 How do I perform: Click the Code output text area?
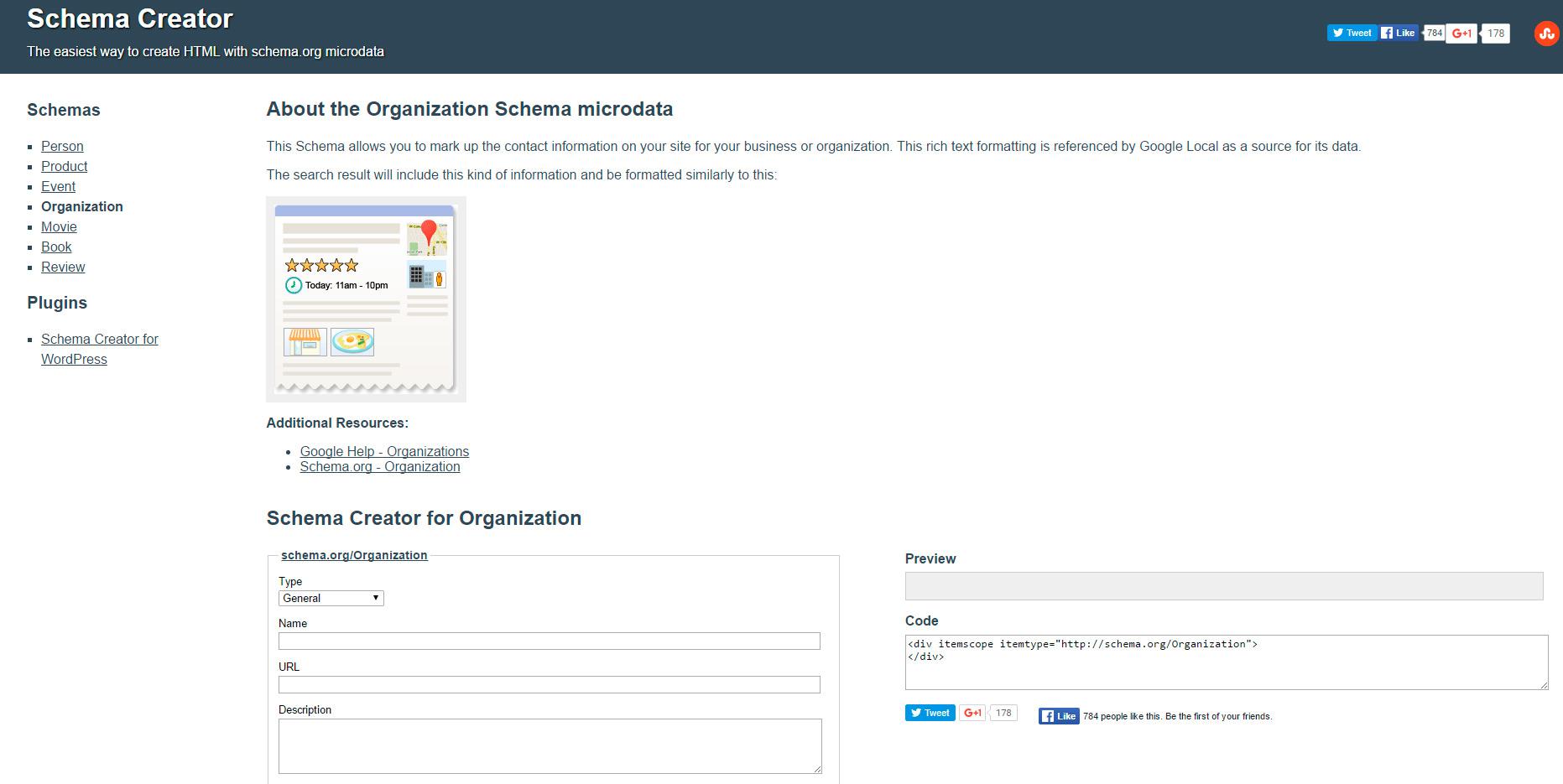point(1227,662)
